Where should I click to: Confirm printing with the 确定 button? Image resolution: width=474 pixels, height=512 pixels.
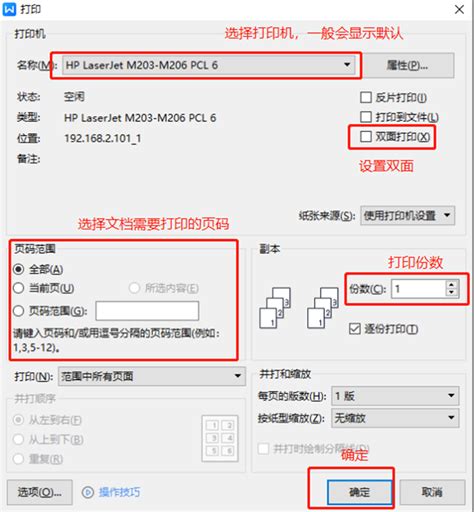[360, 492]
